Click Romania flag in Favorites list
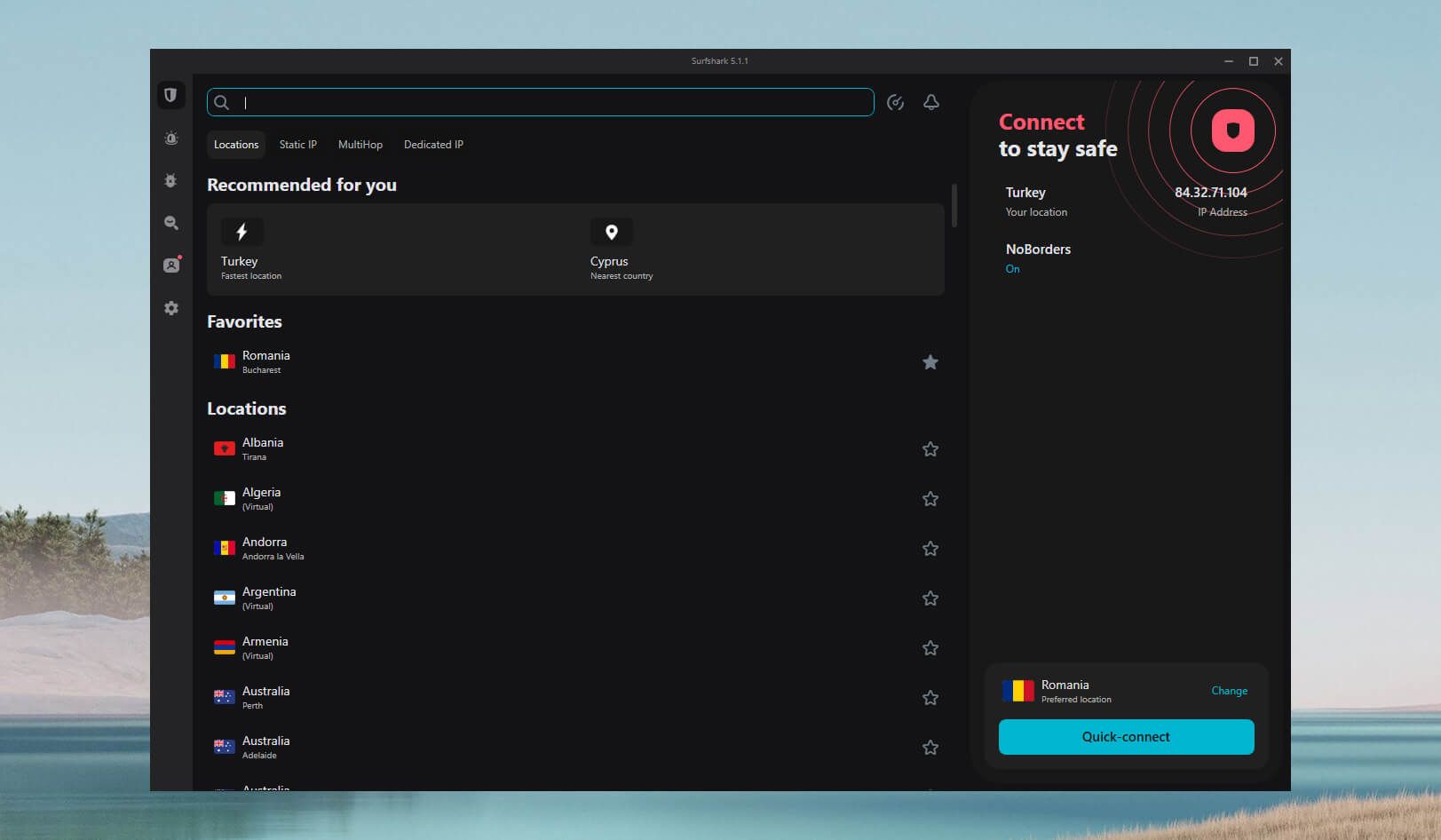This screenshot has width=1441, height=840. click(225, 362)
